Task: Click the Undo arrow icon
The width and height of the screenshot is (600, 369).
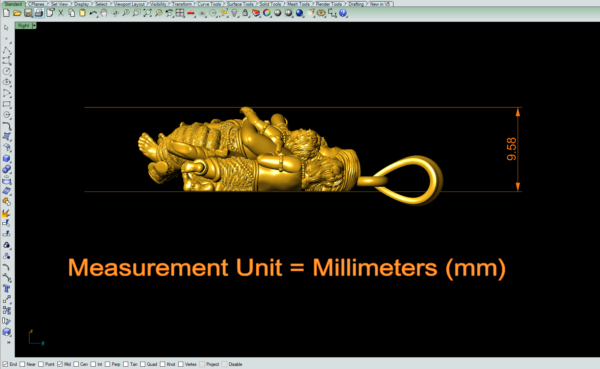Action: 93,13
